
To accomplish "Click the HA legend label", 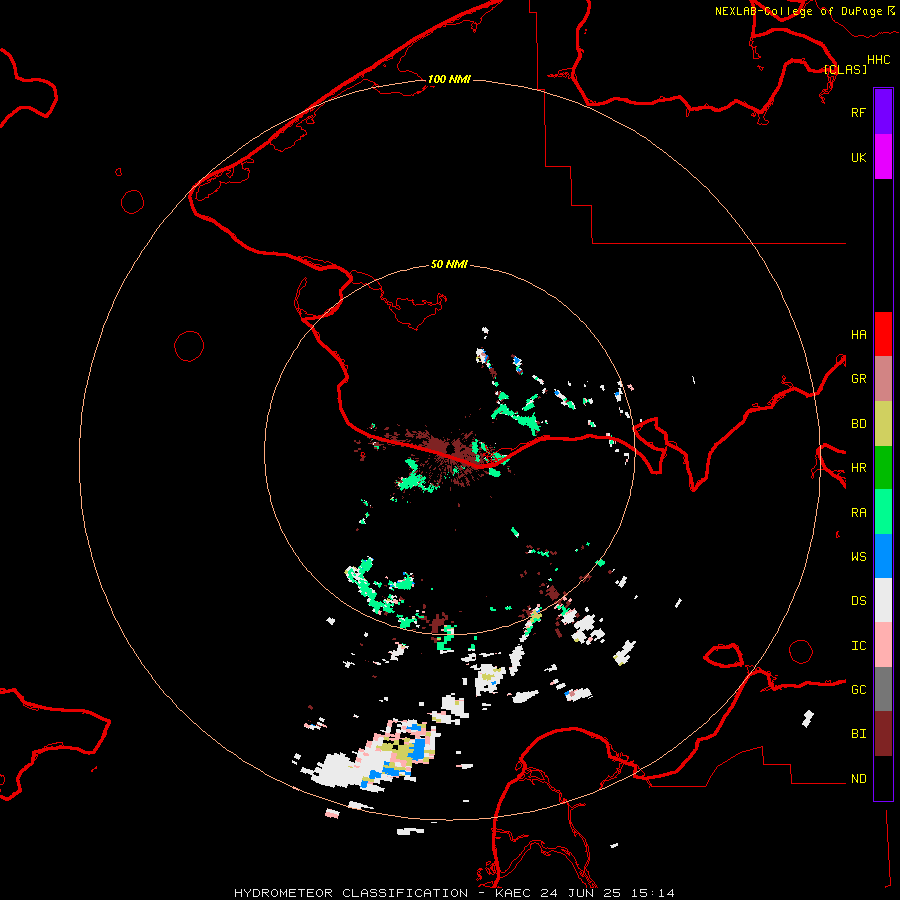I will (x=858, y=334).
